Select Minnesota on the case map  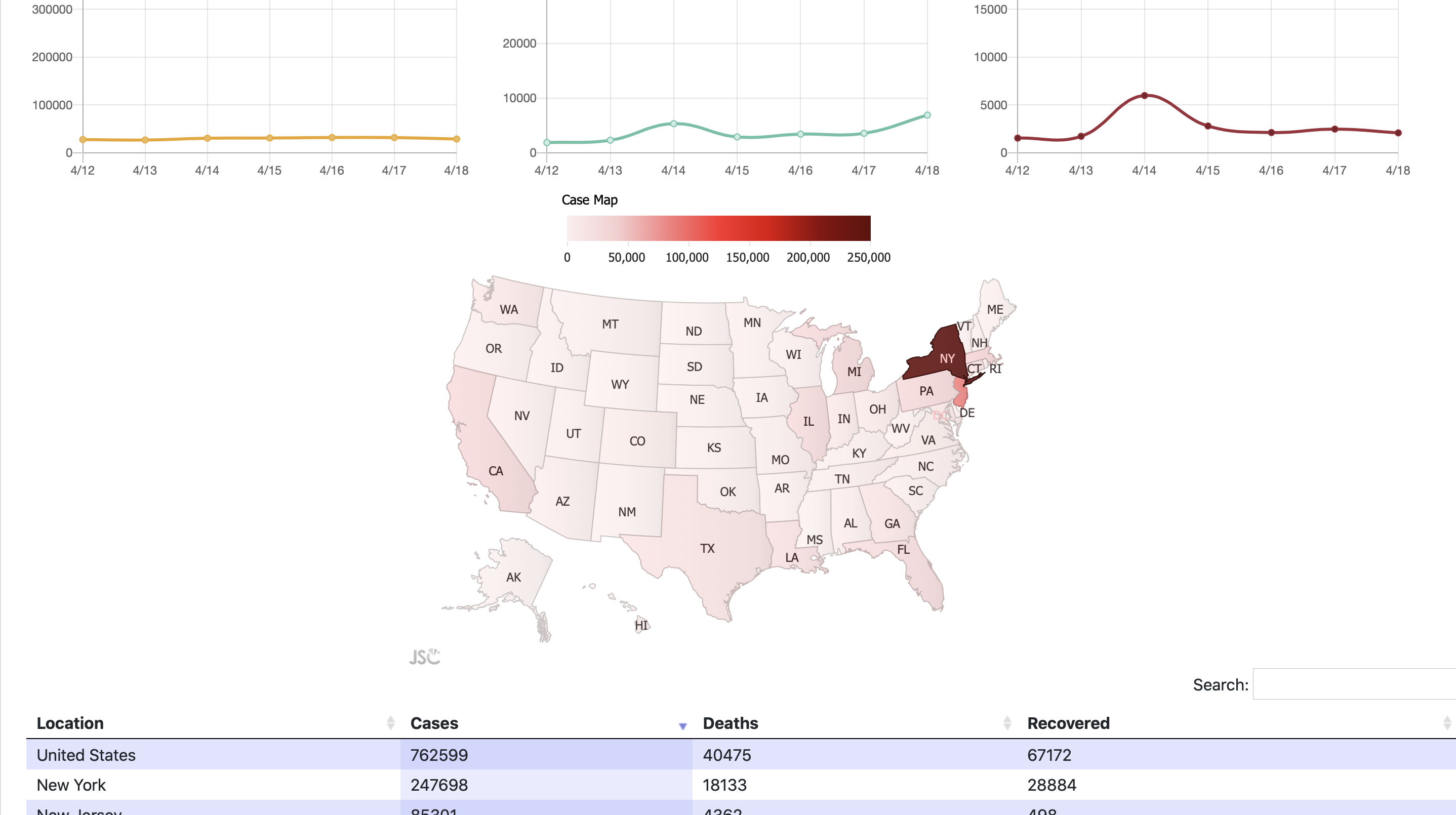point(752,323)
